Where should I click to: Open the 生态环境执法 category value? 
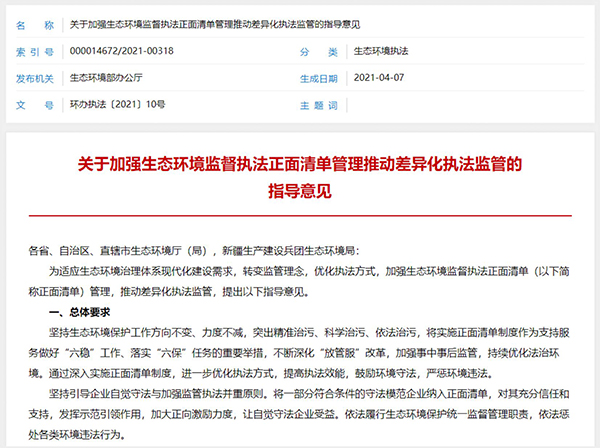pos(382,50)
